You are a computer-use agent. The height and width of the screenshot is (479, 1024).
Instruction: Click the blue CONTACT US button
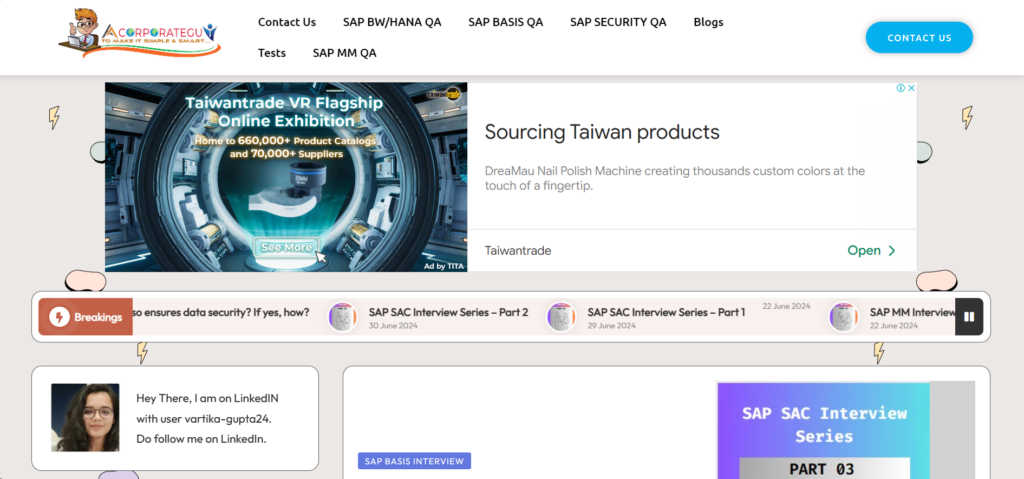coord(919,37)
